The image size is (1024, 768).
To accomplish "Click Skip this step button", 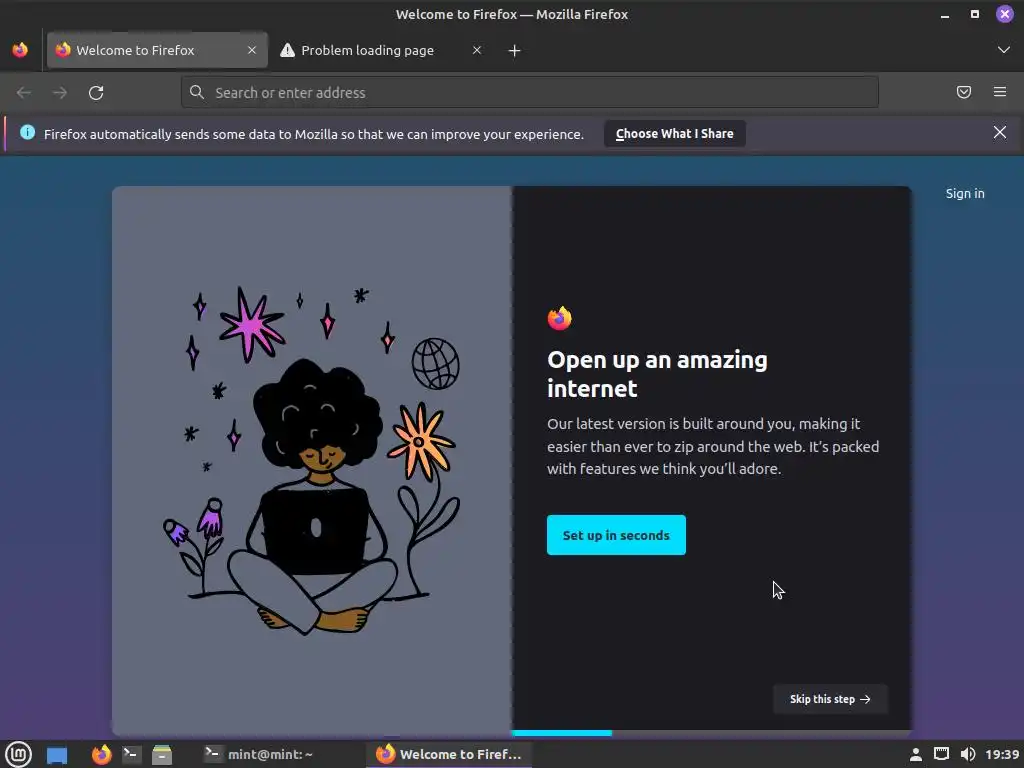I will click(830, 699).
